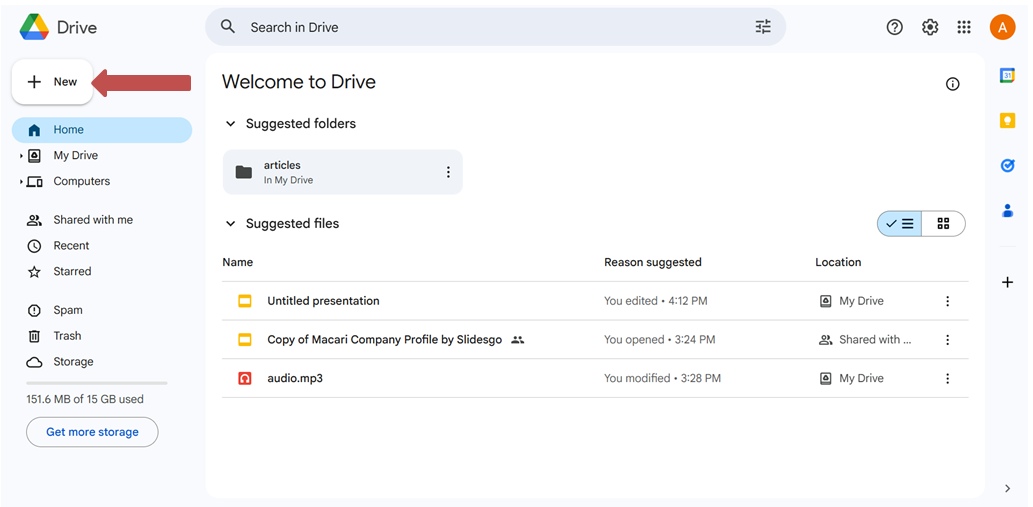Open the audio.mp3 file

point(295,379)
